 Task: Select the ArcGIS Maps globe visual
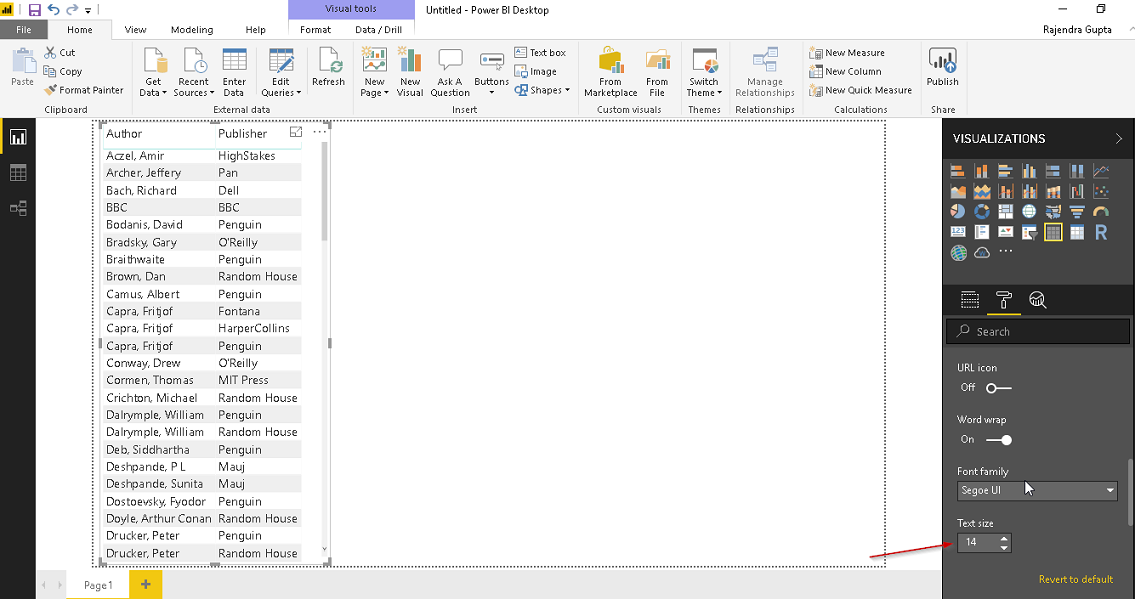(958, 252)
